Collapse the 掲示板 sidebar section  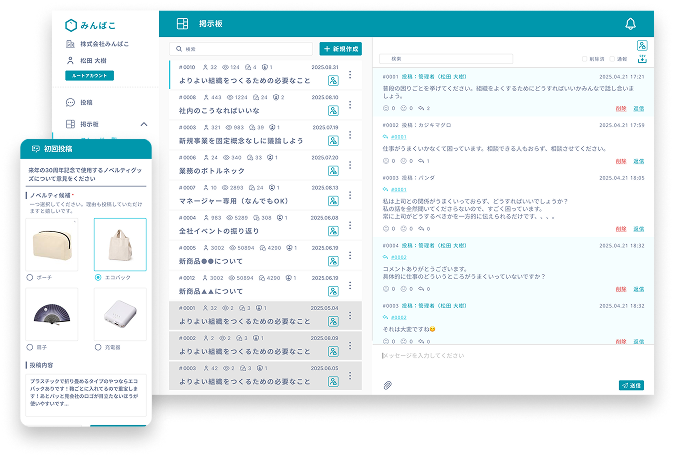click(143, 124)
